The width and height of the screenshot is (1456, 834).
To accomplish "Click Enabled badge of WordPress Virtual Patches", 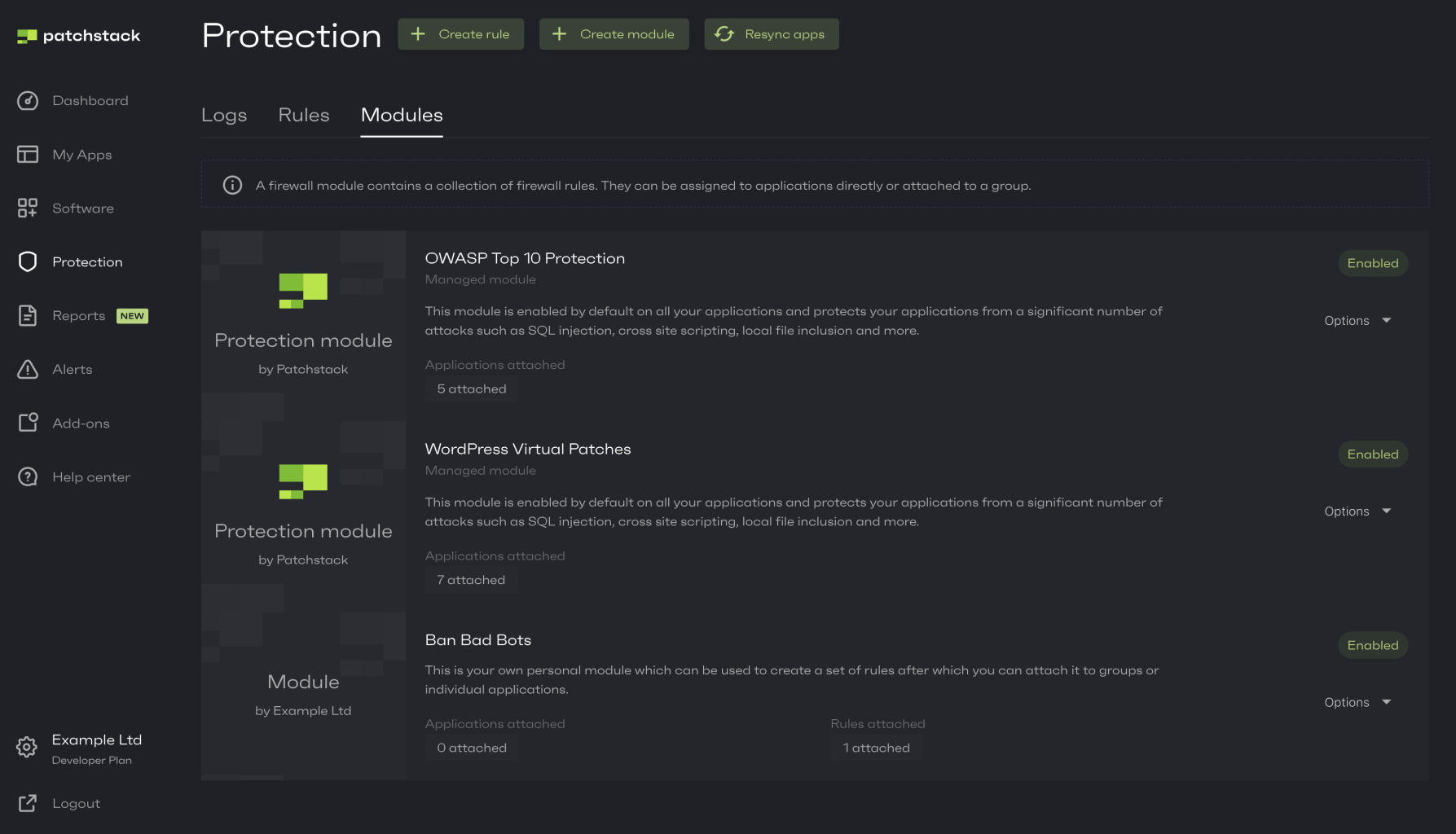I will (1373, 454).
